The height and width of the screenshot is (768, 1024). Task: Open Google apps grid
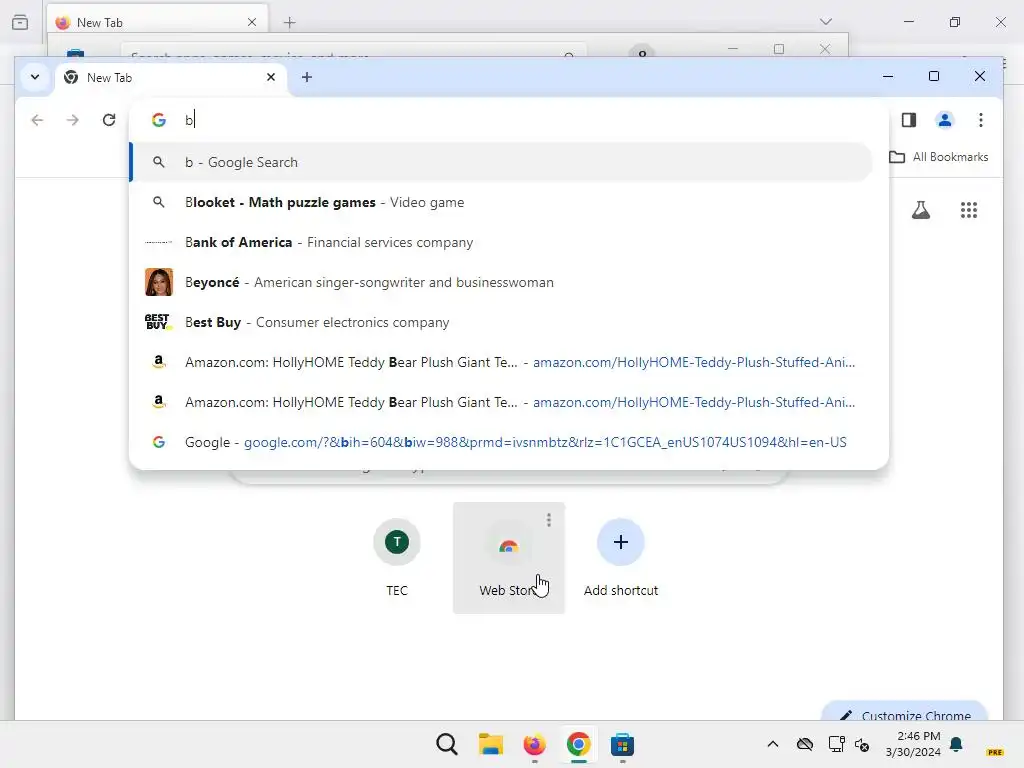tap(968, 210)
